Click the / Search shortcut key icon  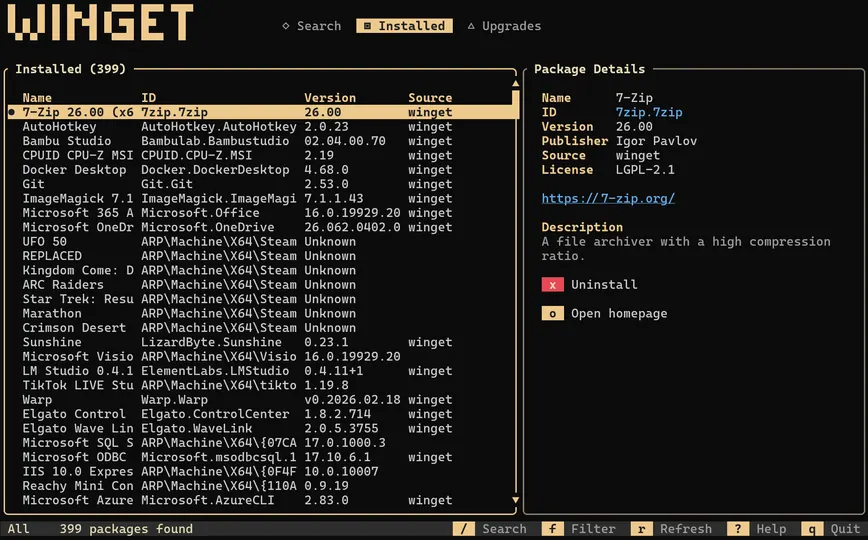(464, 529)
